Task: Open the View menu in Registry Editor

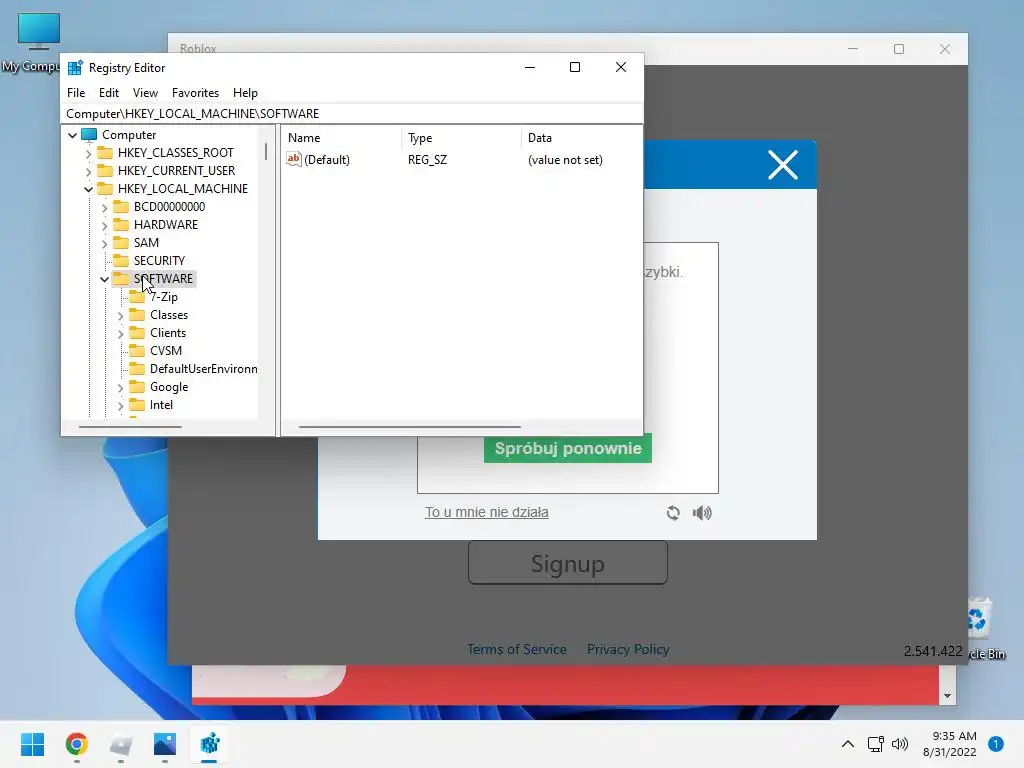Action: pyautogui.click(x=145, y=93)
